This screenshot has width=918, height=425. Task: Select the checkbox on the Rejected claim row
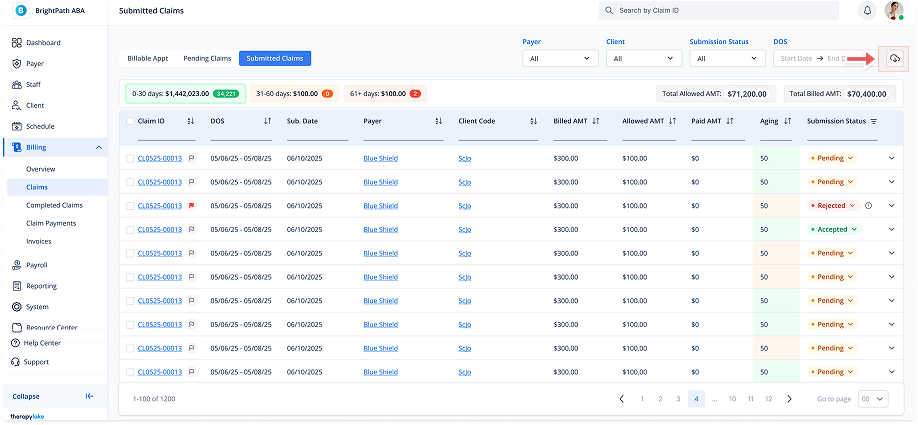click(x=130, y=206)
